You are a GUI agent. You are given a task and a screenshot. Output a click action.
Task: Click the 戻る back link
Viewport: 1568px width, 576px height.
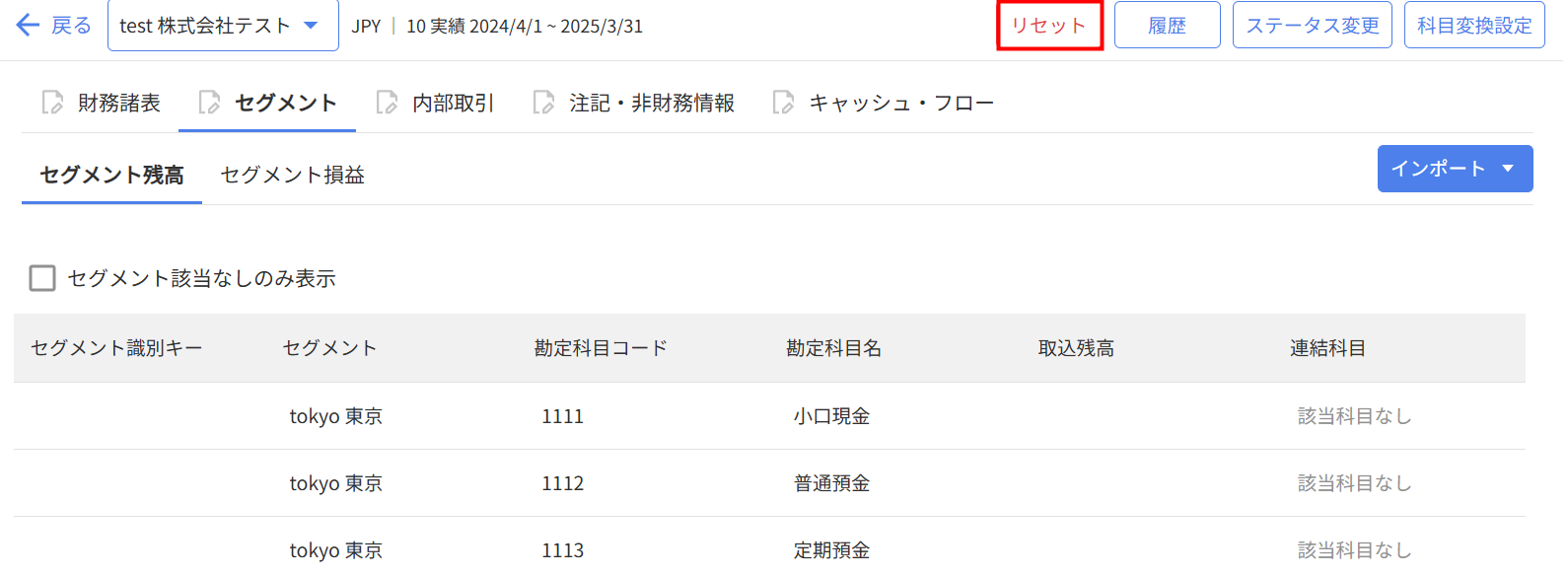coord(71,25)
